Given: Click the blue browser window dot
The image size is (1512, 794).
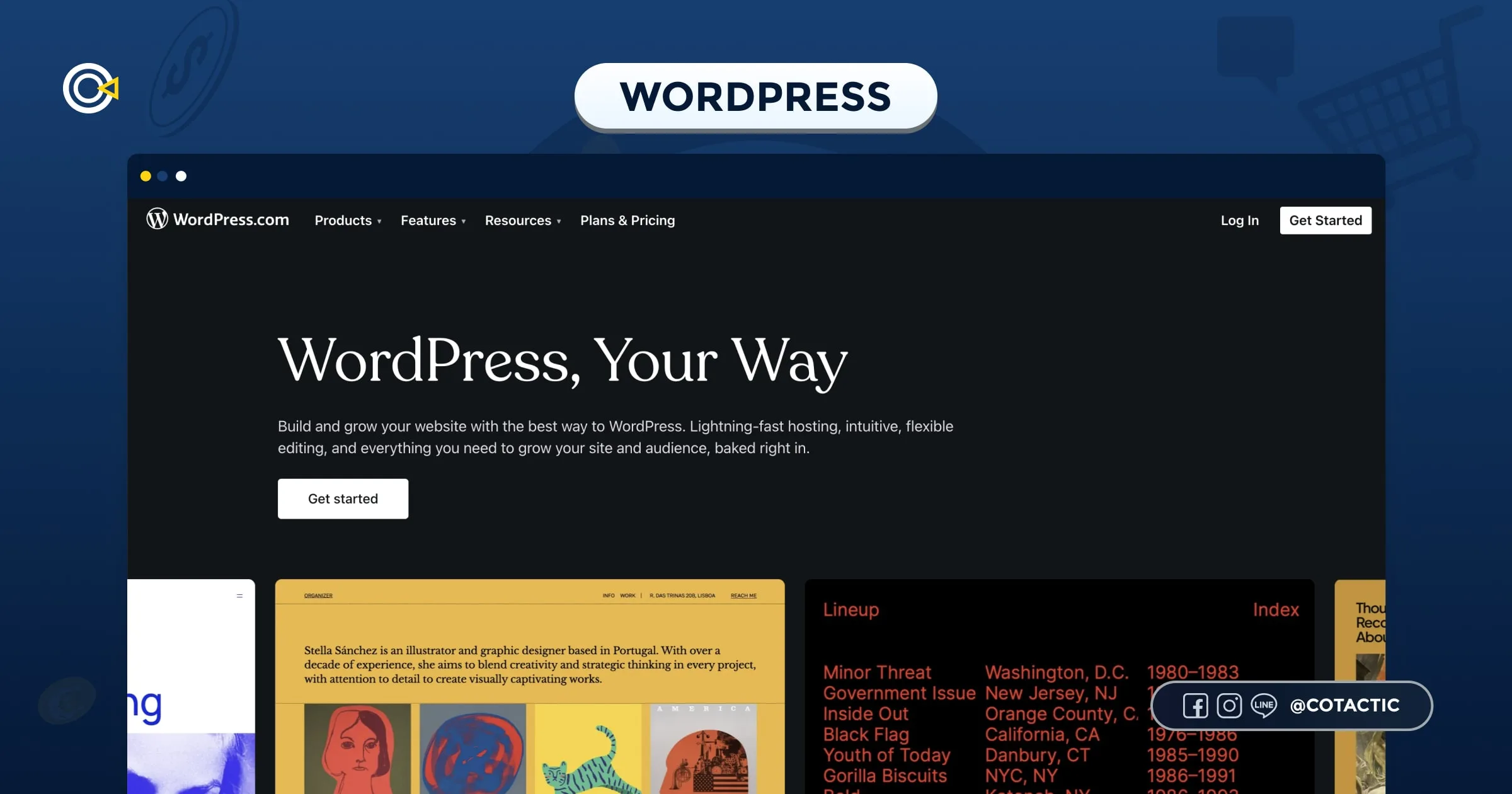Looking at the screenshot, I should pos(163,176).
